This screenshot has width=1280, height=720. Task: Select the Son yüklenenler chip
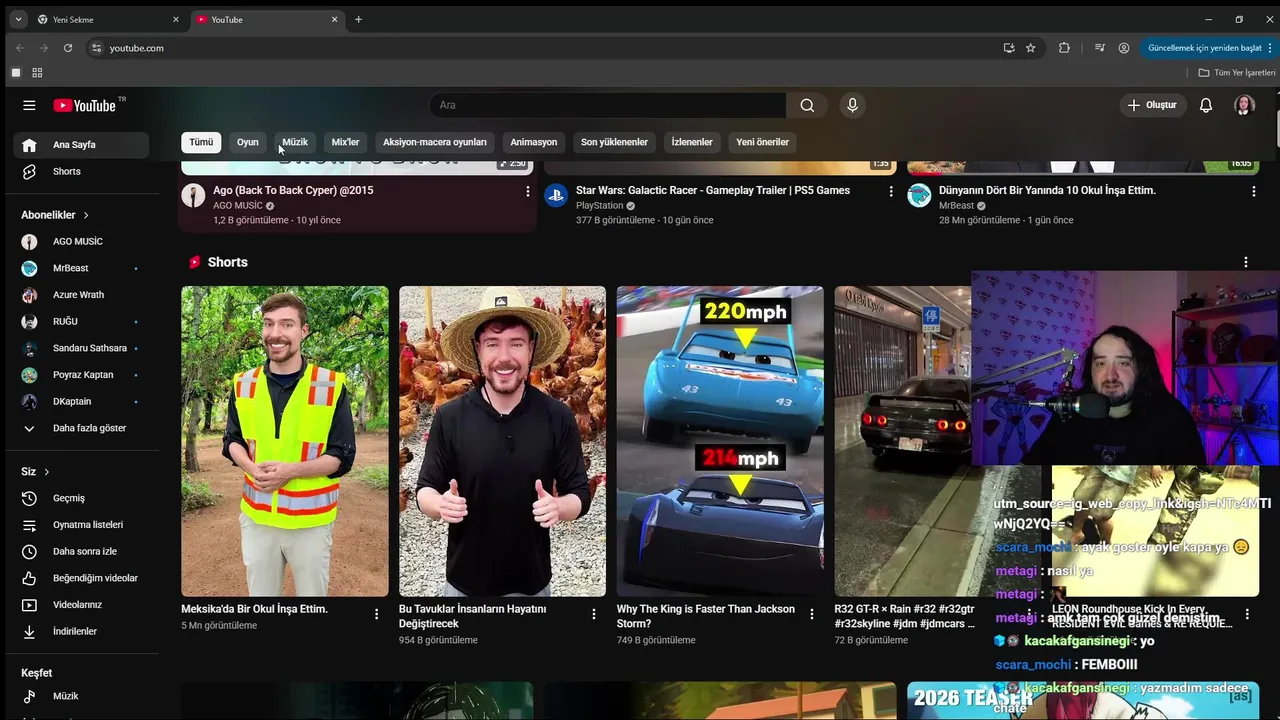click(x=614, y=142)
